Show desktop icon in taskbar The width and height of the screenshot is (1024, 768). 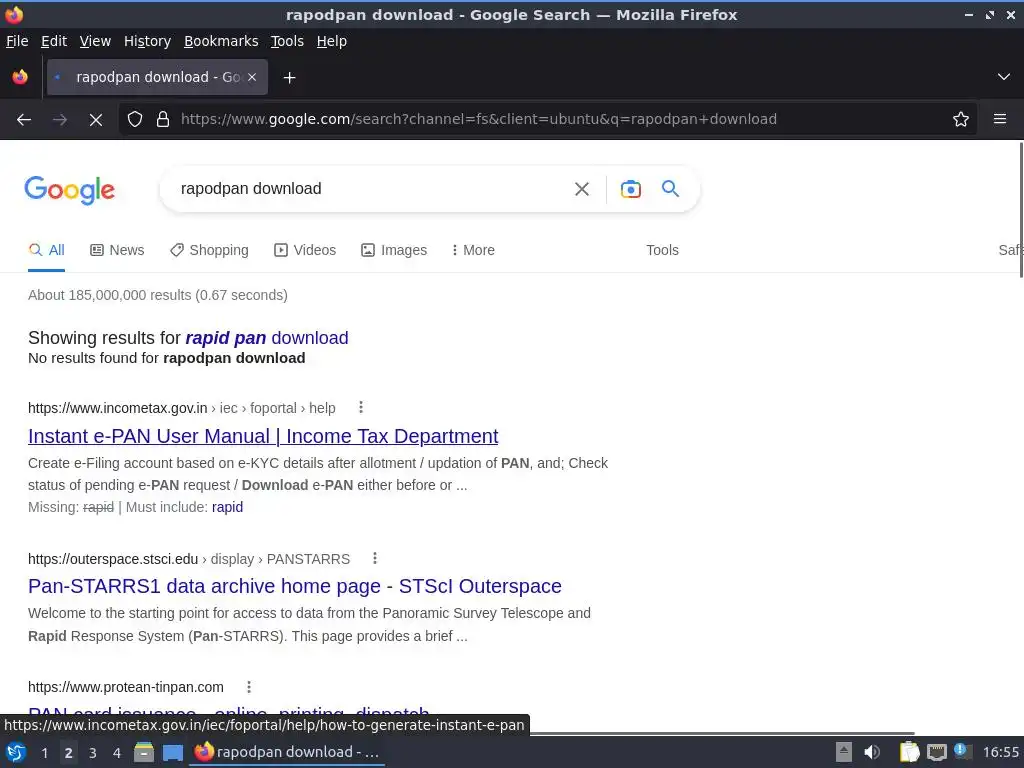pyautogui.click(x=172, y=753)
